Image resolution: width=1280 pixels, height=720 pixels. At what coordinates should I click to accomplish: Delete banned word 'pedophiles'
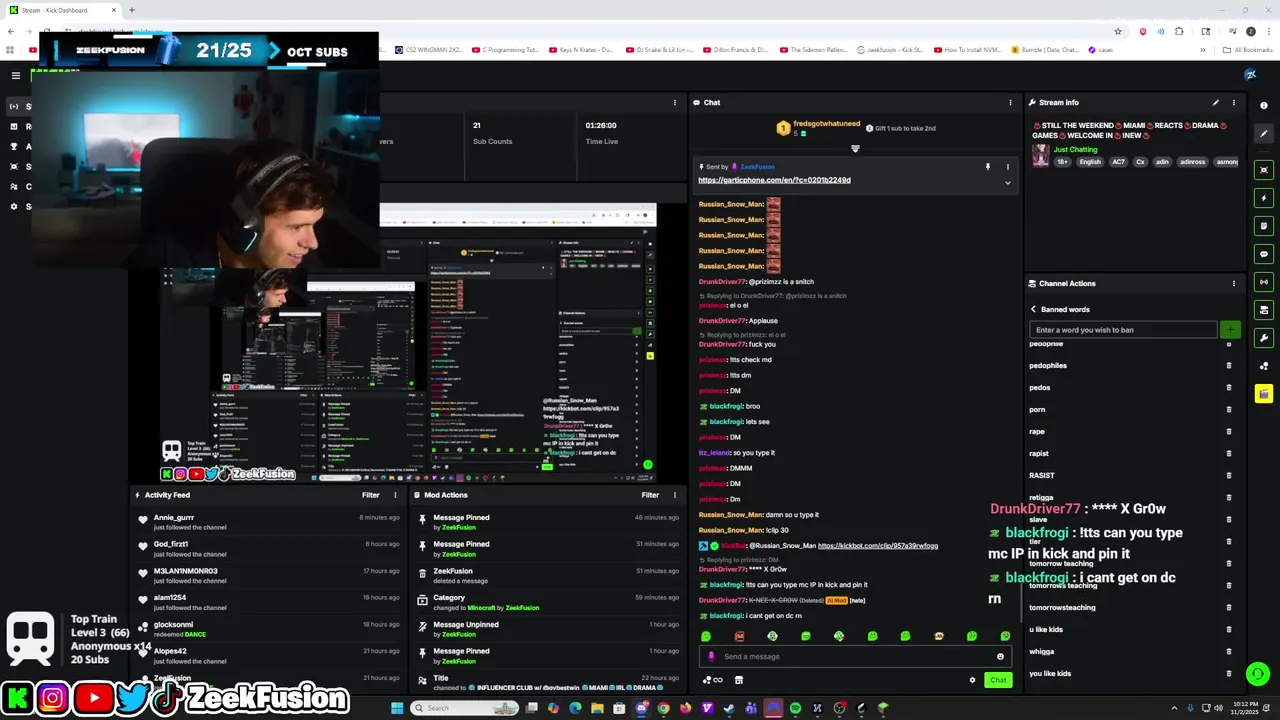(1229, 365)
